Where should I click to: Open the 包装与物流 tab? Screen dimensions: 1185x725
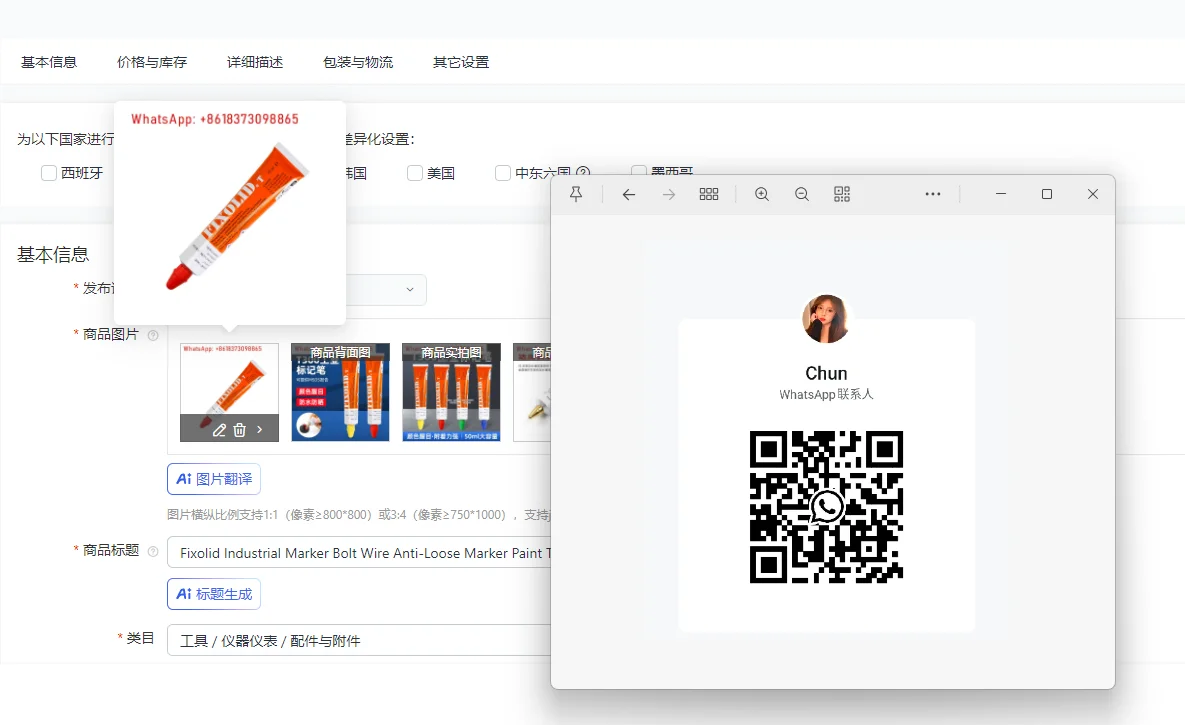(358, 62)
